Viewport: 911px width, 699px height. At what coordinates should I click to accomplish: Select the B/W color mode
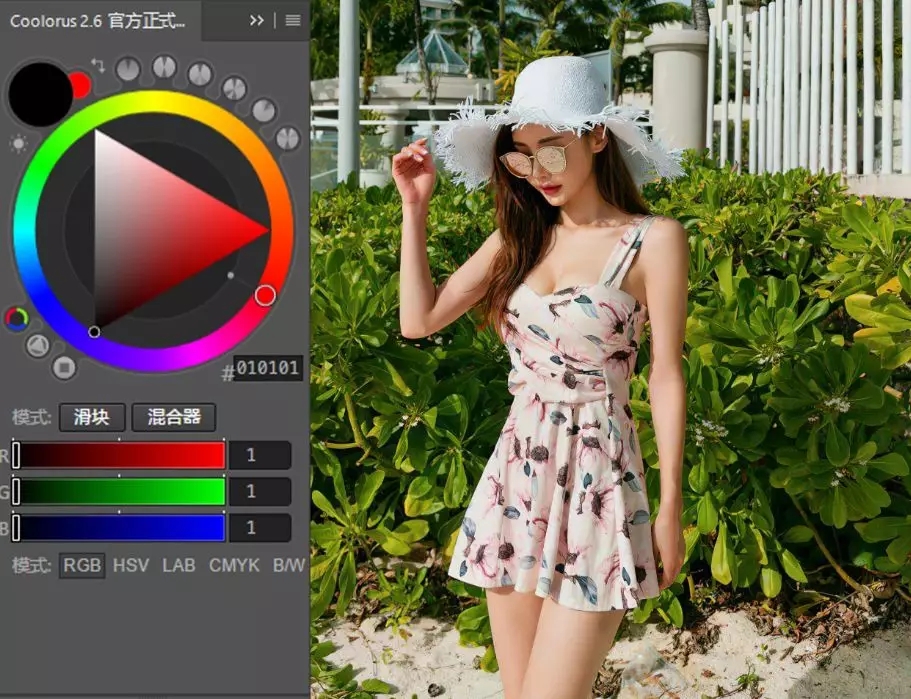point(289,565)
